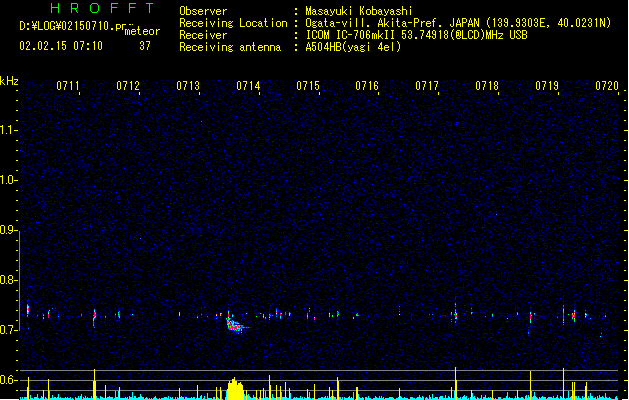Click the 'Receiving antenna' label
The height and width of the screenshot is (400, 629).
point(230,47)
